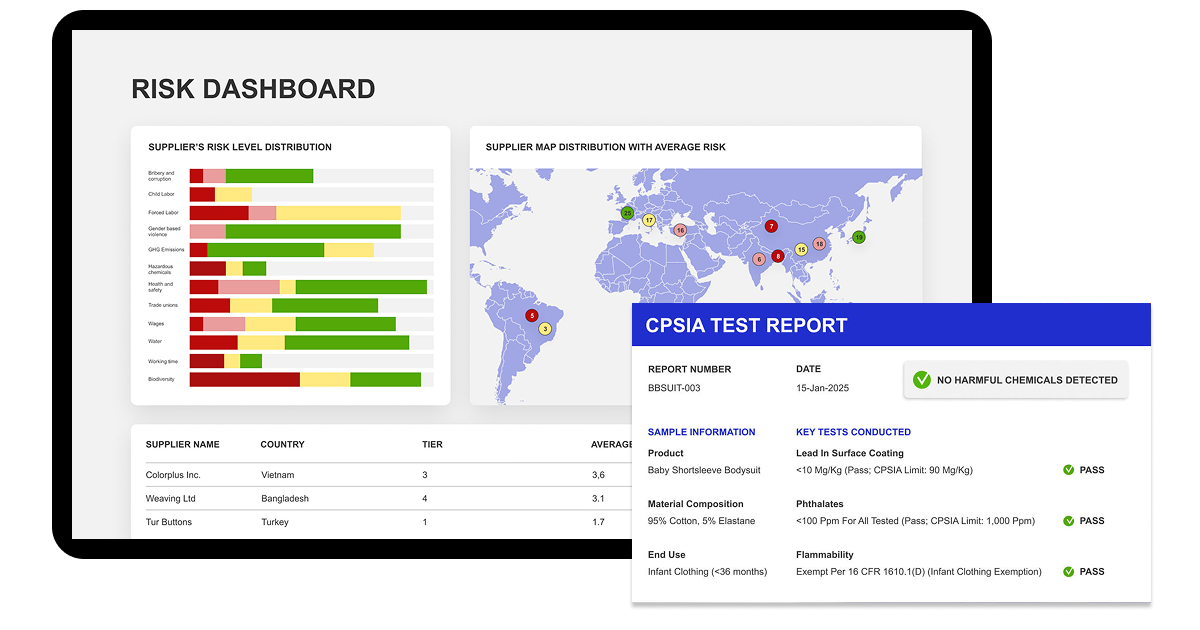This screenshot has height=630, width=1200.
Task: Click green checkmark beside No Harmful Chemicals Detected
Action: click(x=921, y=380)
